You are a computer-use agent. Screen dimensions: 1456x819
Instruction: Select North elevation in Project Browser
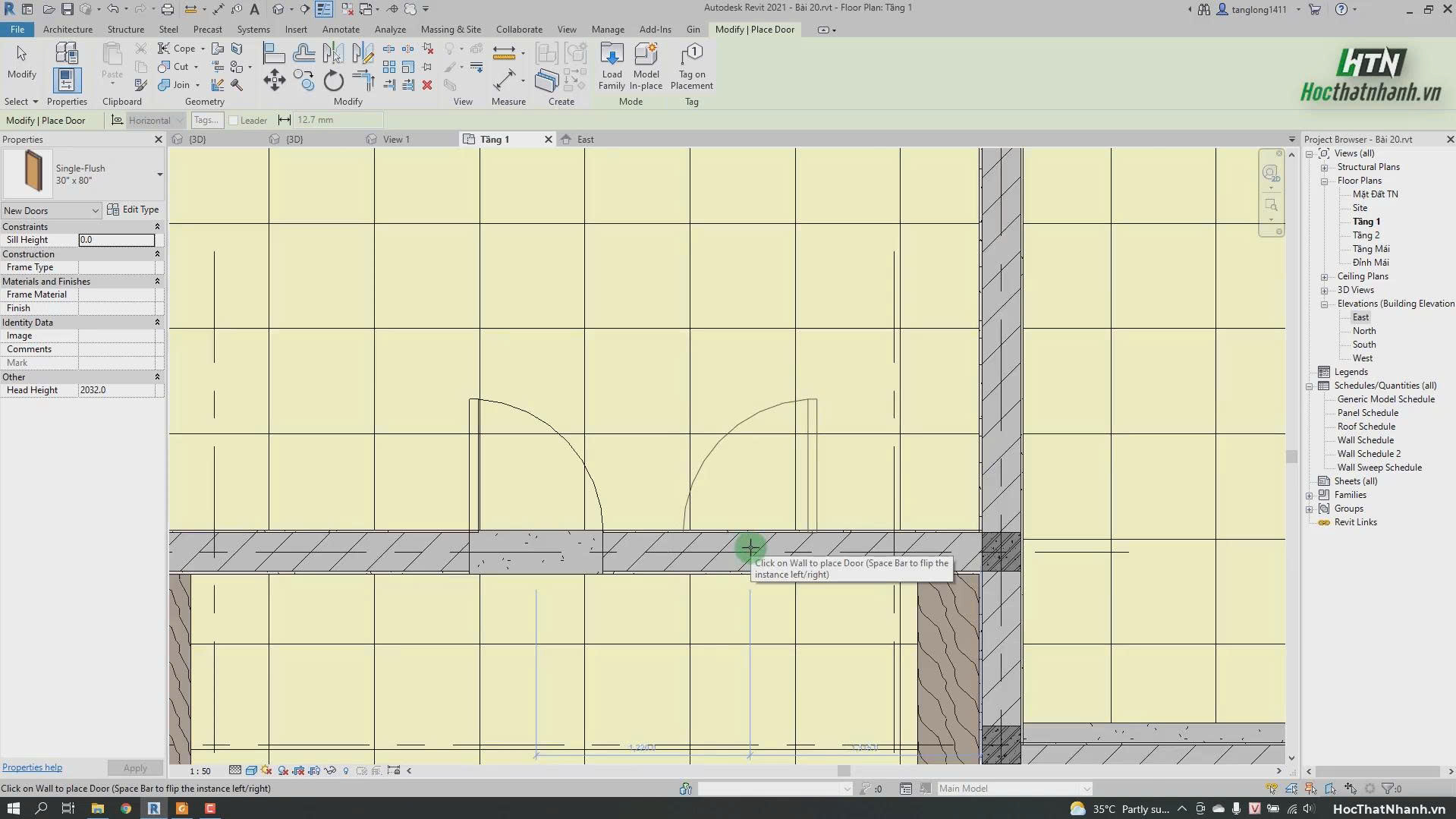coord(1363,331)
